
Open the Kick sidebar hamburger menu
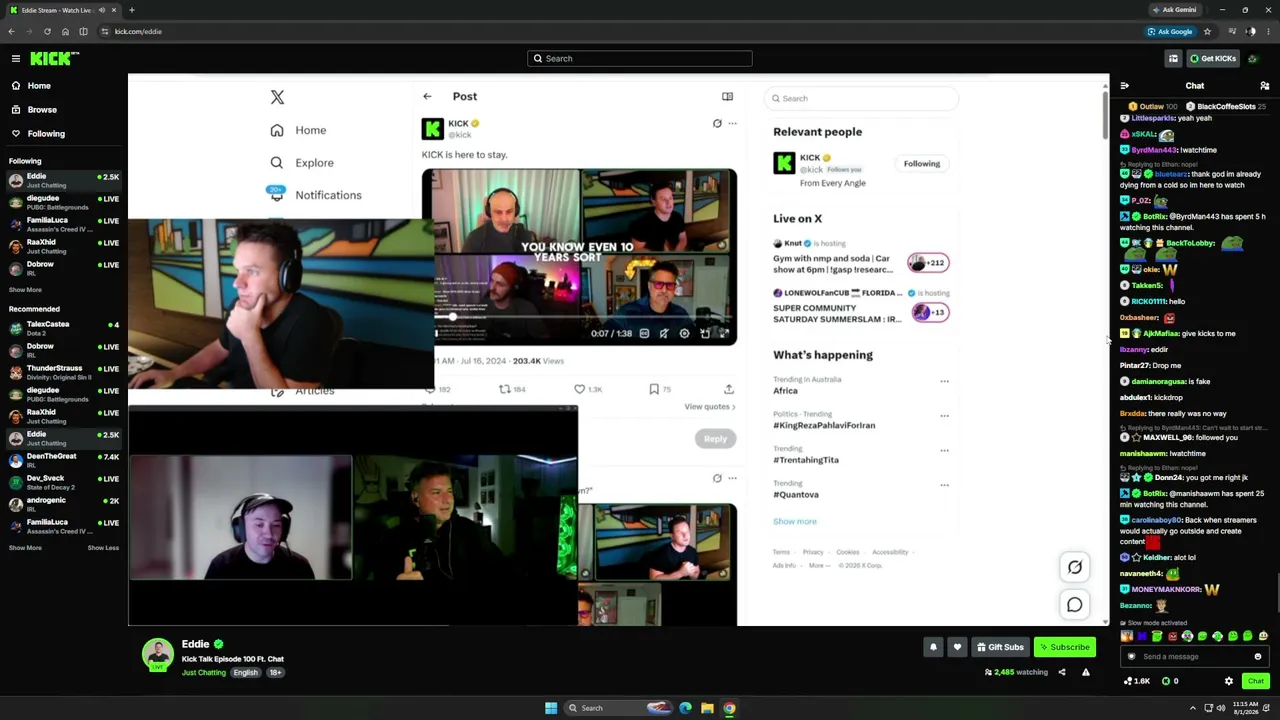16,59
